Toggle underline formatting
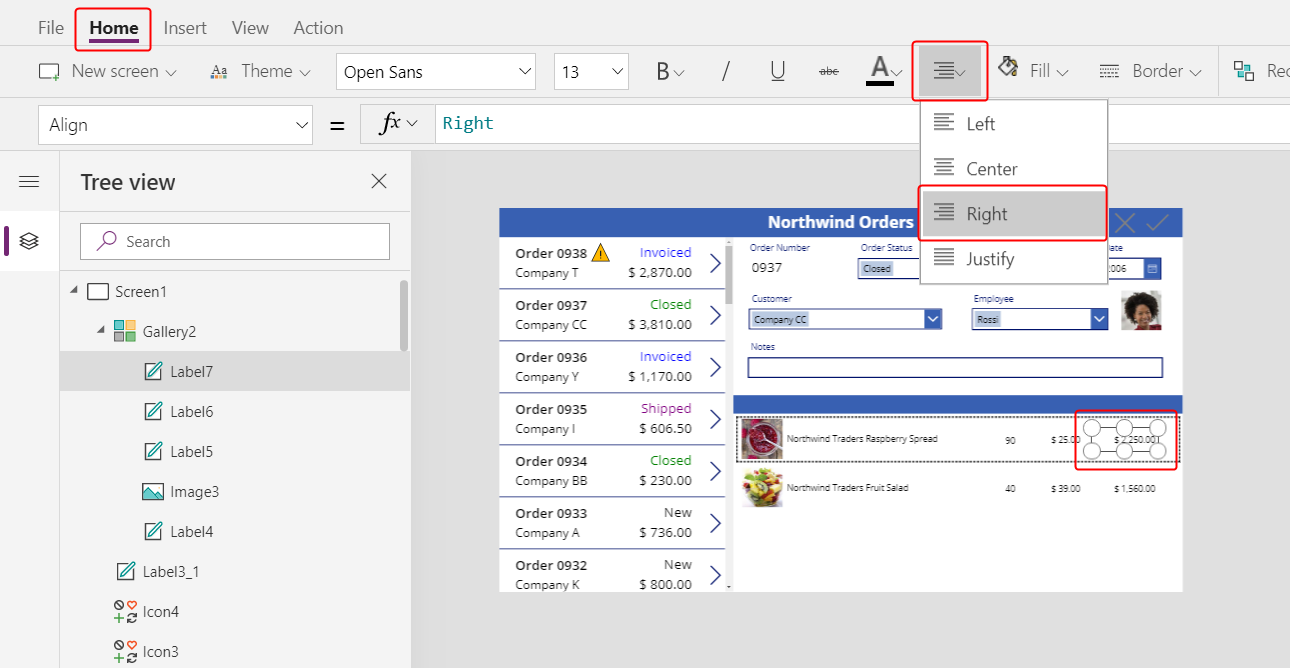 coord(777,71)
